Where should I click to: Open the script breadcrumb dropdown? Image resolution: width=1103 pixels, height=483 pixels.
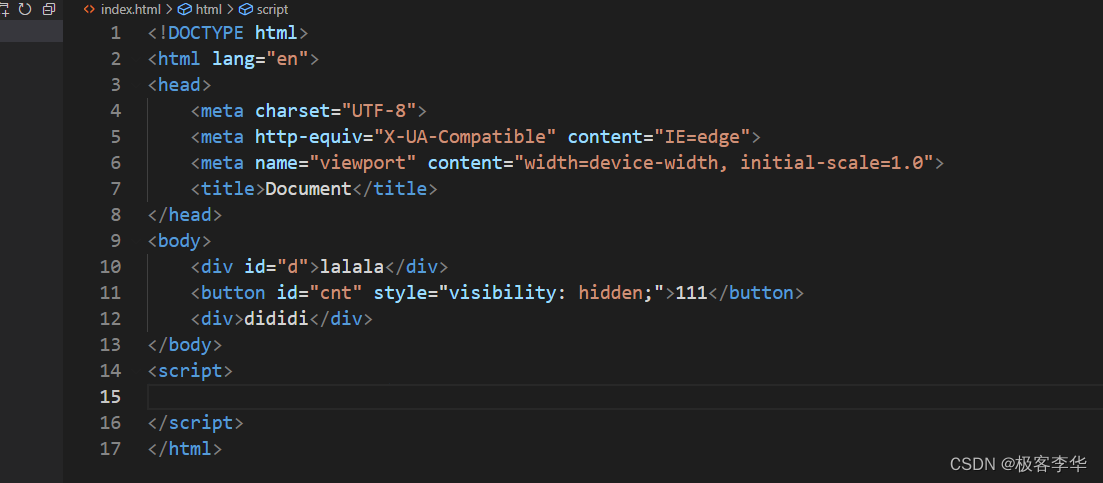point(272,9)
